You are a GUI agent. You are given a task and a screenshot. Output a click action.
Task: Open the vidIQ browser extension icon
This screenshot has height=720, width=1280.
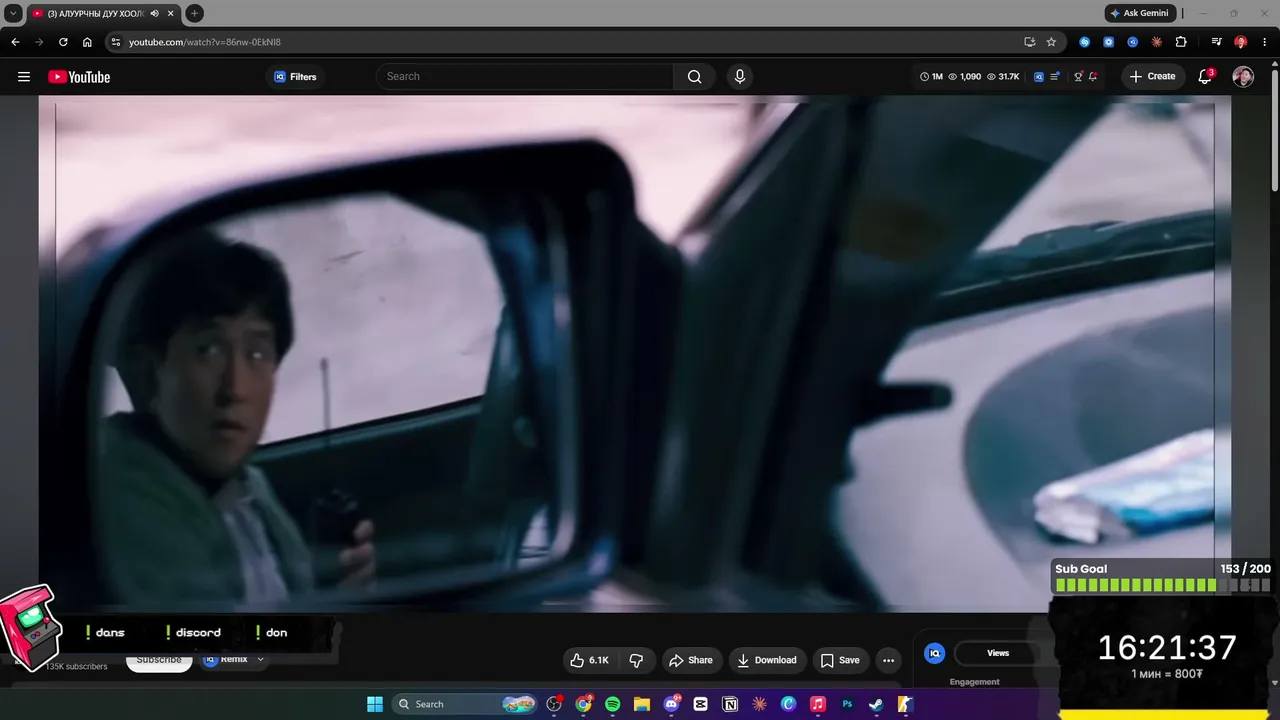click(1132, 42)
